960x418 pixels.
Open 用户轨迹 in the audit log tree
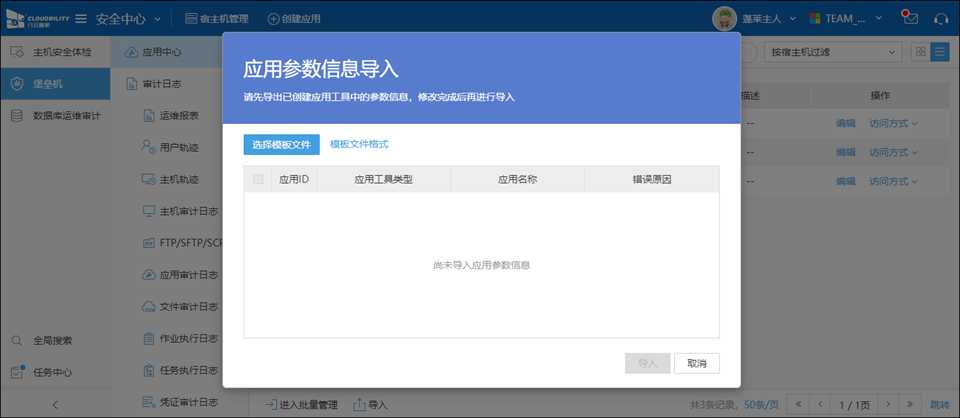[178, 148]
